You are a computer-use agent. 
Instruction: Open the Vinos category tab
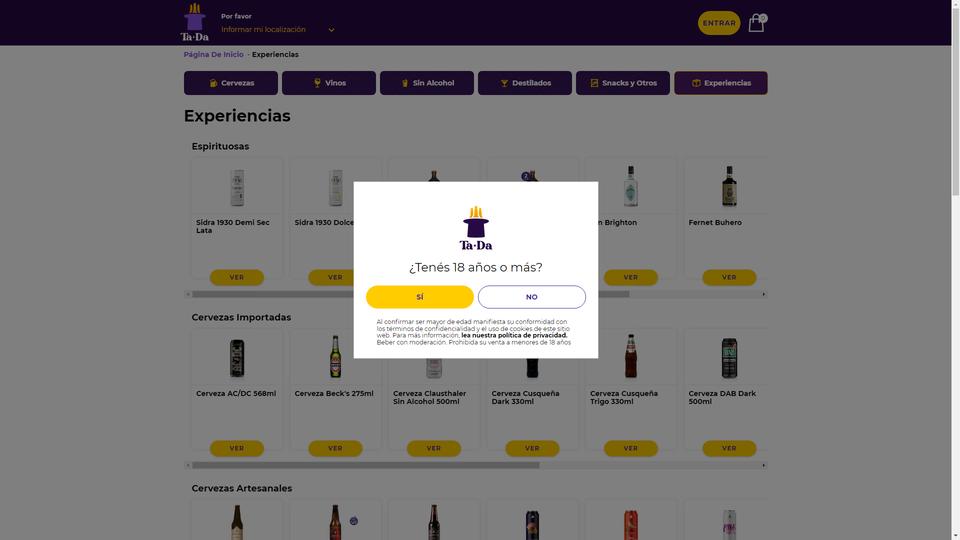(329, 83)
